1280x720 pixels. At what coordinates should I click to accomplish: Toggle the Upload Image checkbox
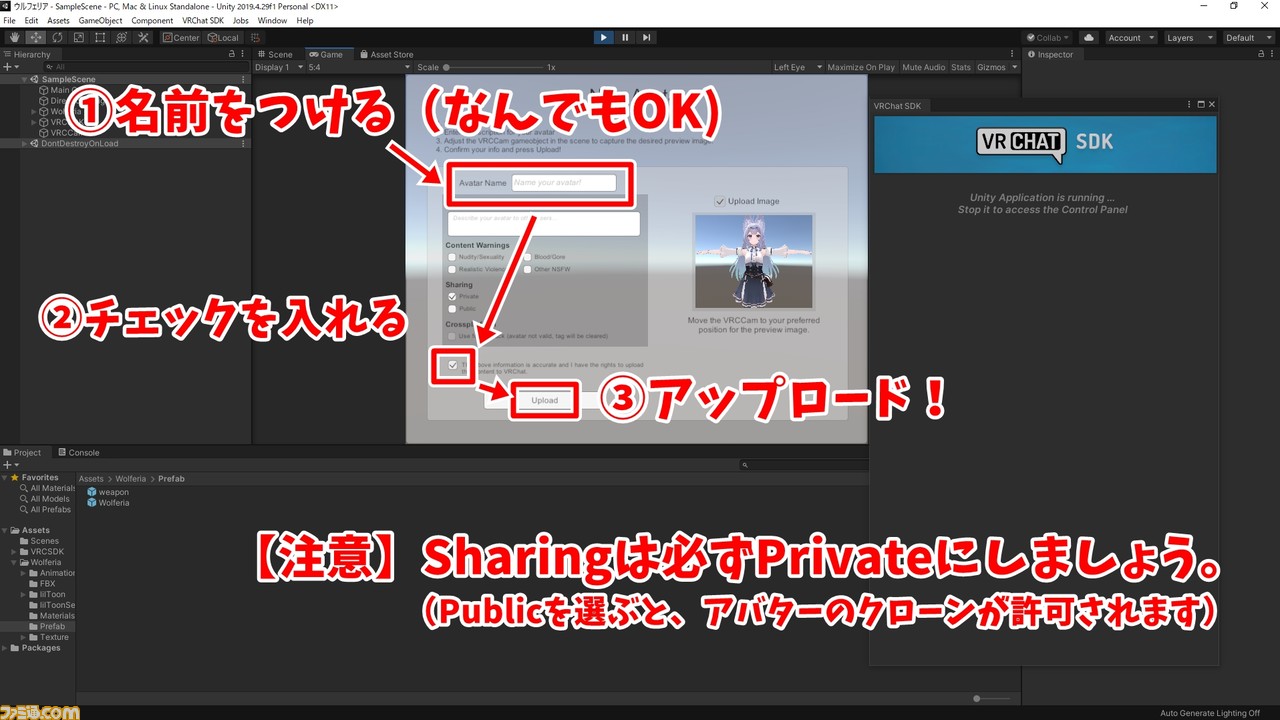tap(720, 201)
